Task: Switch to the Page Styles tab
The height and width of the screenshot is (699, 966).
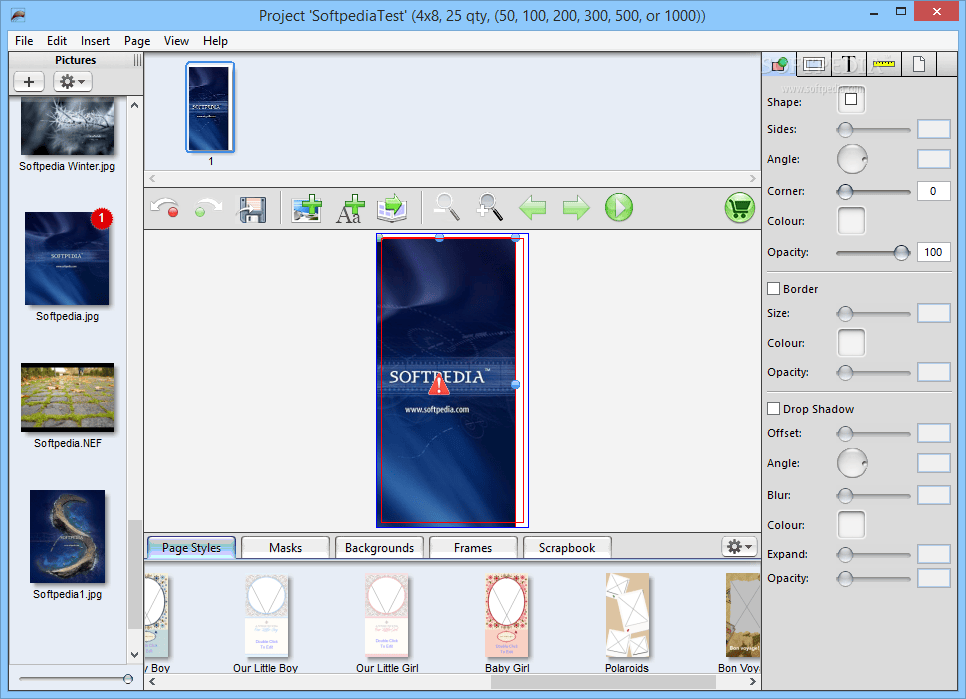Action: (x=191, y=547)
